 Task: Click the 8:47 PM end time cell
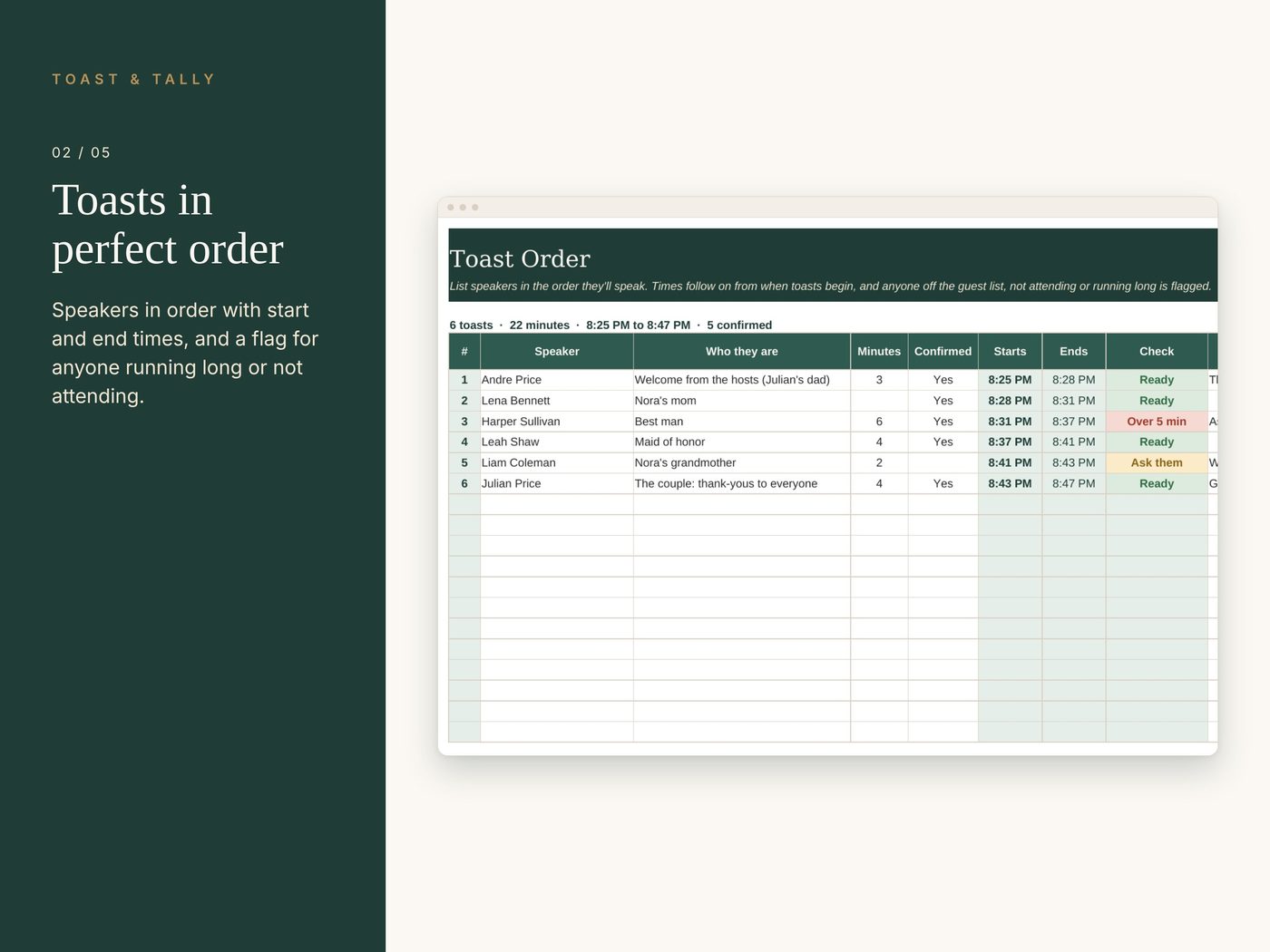click(x=1073, y=483)
